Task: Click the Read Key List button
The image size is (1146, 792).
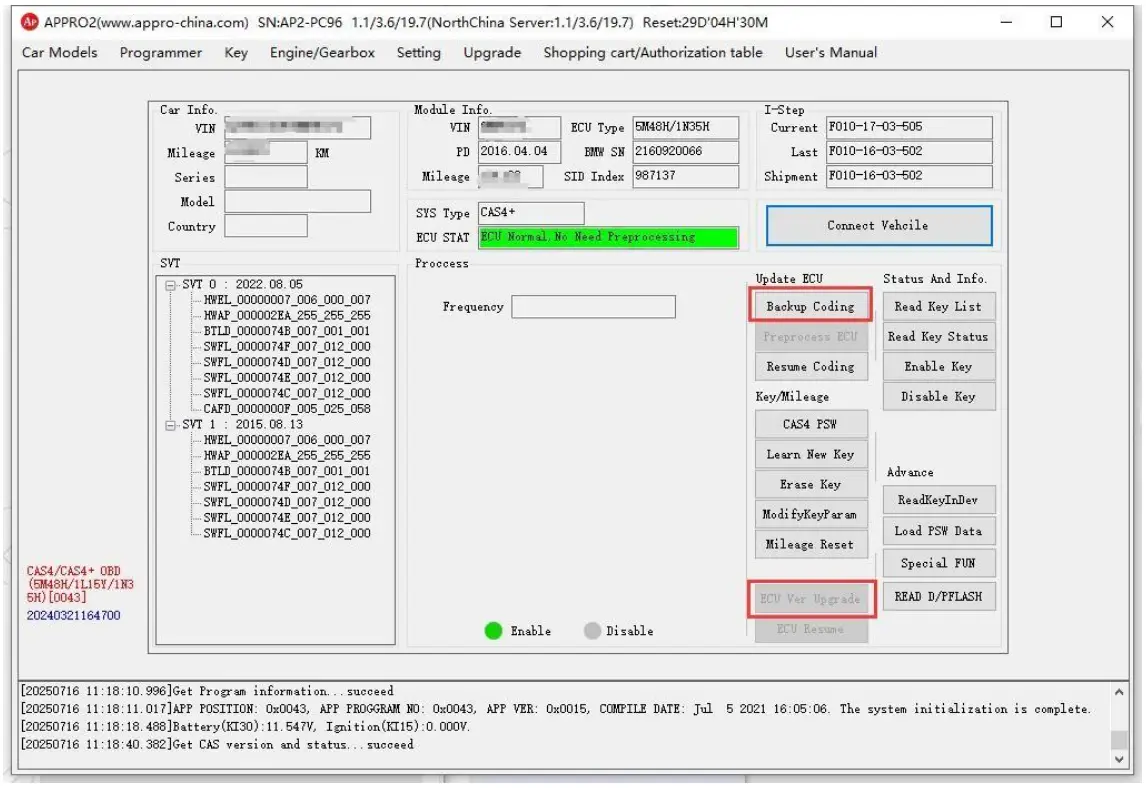Action: coord(938,306)
